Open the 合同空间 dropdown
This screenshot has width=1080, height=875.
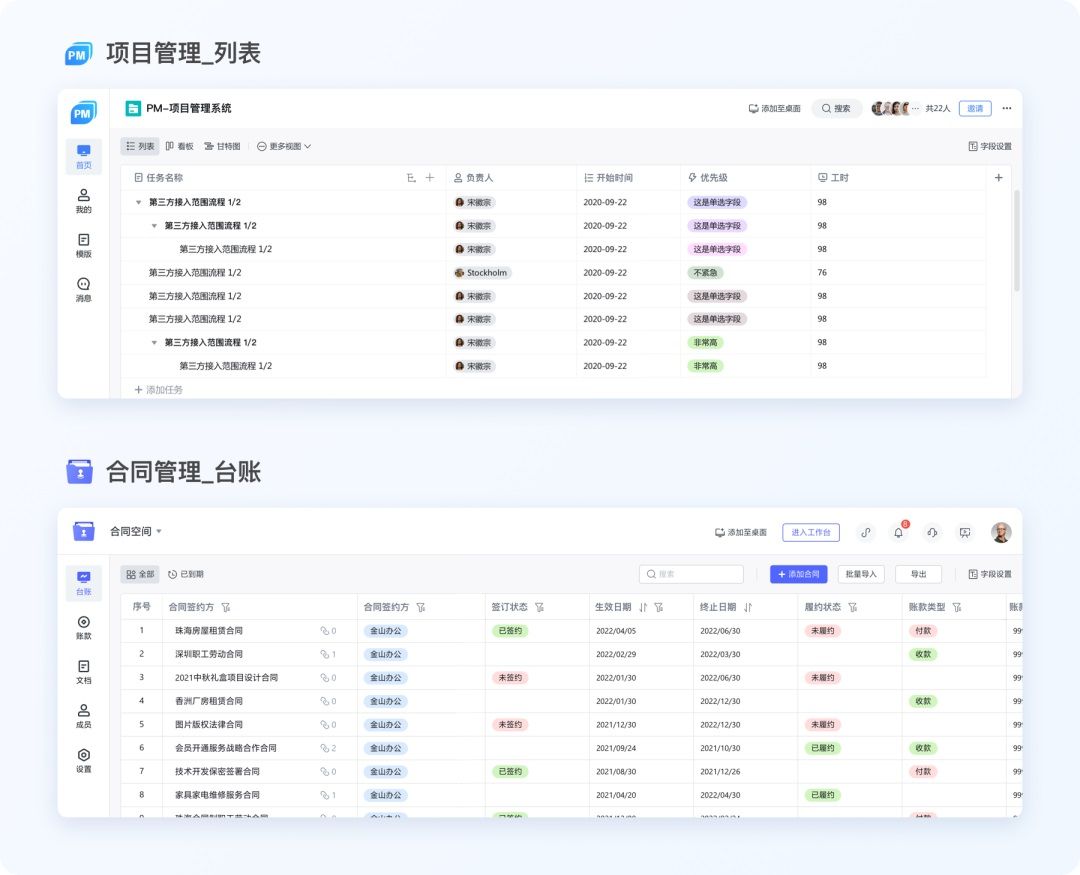[136, 531]
